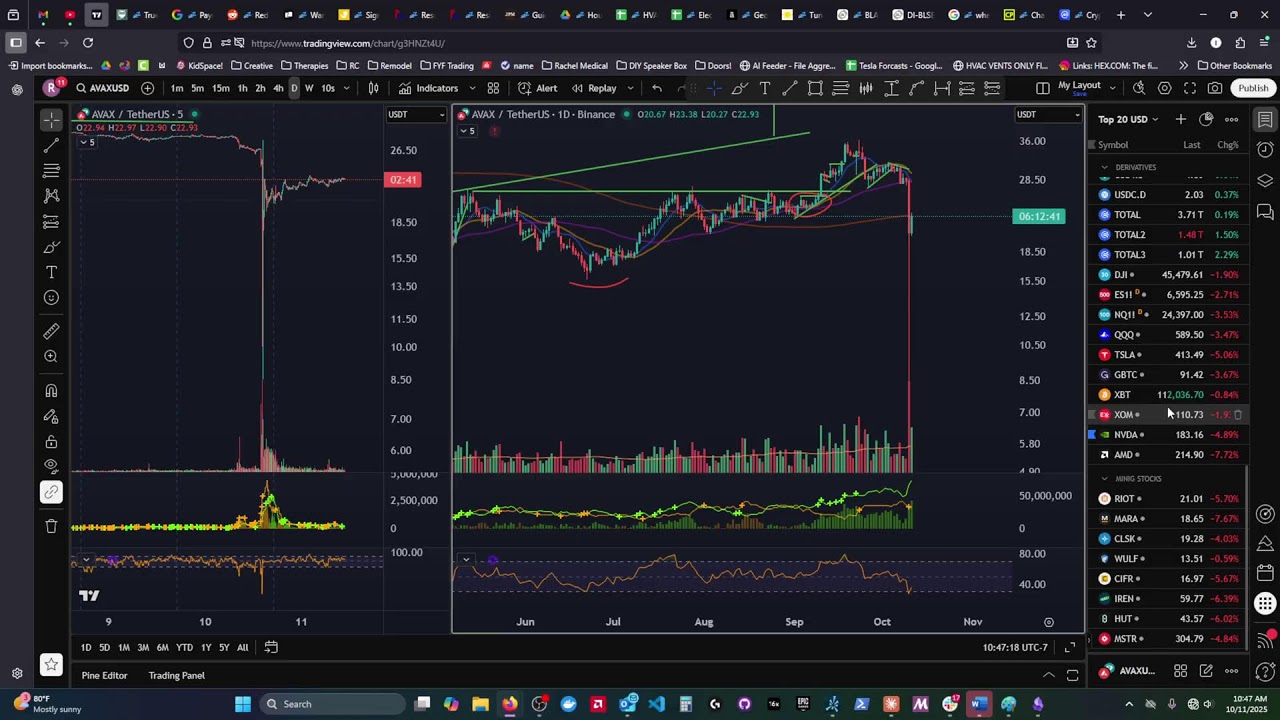Screen dimensions: 1280x720
Task: Select the crosshair cursor tool in left sidebar
Action: pyautogui.click(x=51, y=119)
